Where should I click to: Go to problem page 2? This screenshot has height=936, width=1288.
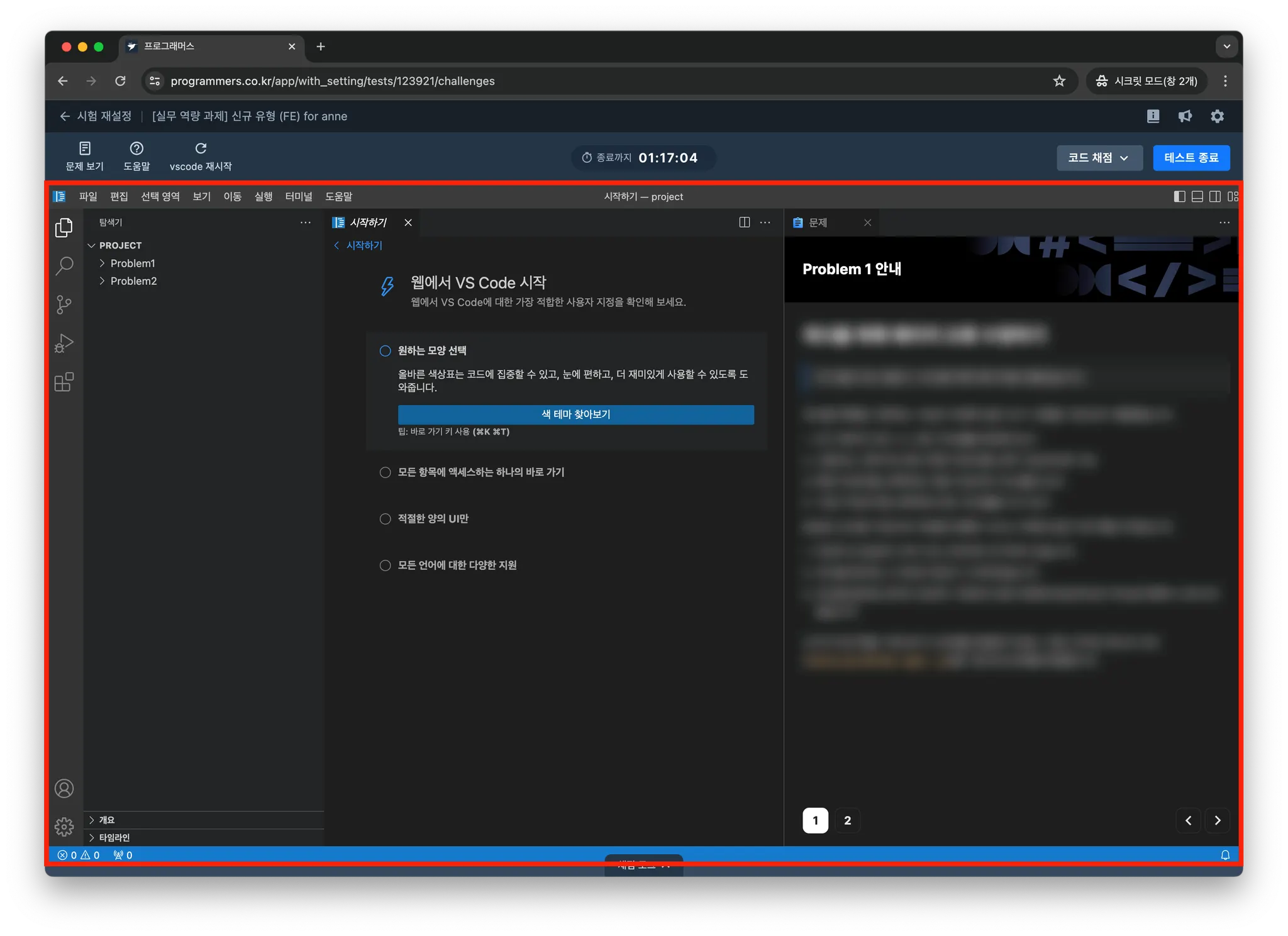(x=847, y=820)
